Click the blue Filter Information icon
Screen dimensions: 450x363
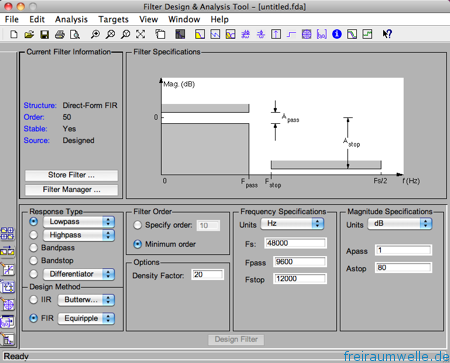click(x=337, y=34)
